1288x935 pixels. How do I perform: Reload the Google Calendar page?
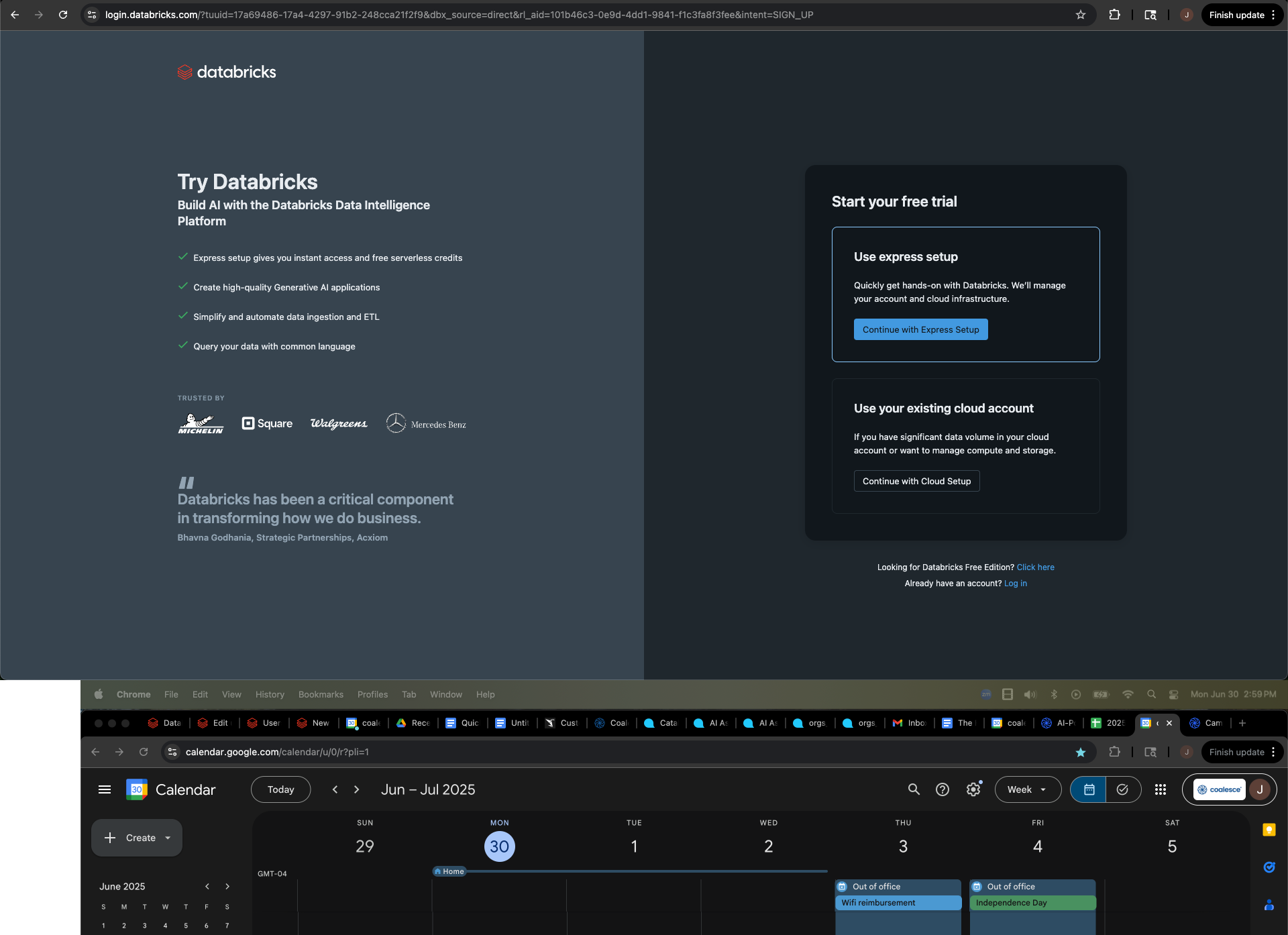(144, 752)
